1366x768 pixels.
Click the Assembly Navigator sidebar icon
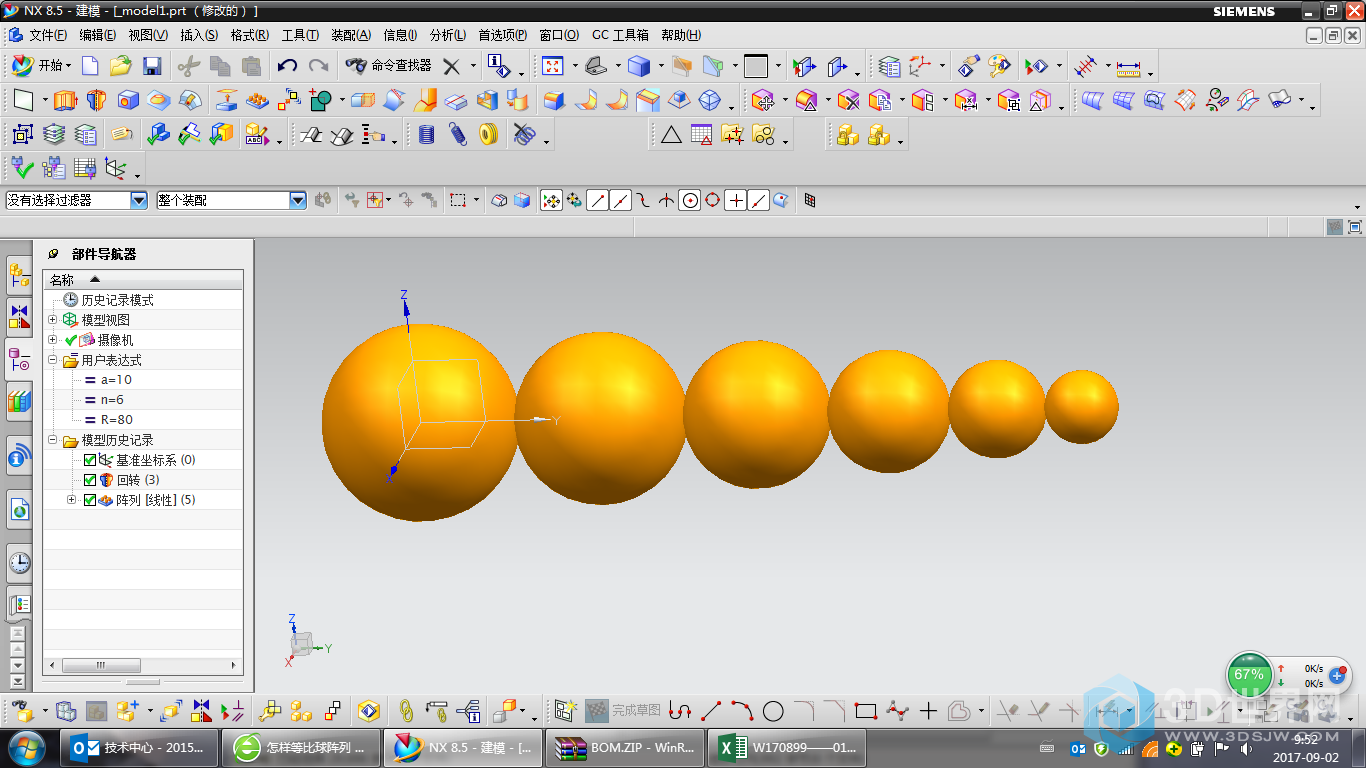pyautogui.click(x=19, y=276)
